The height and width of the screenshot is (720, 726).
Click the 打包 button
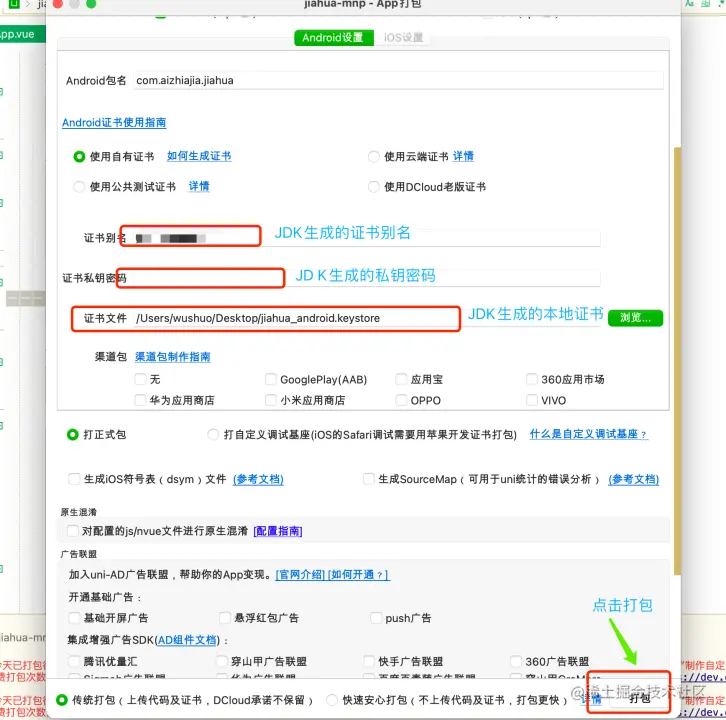click(x=639, y=698)
